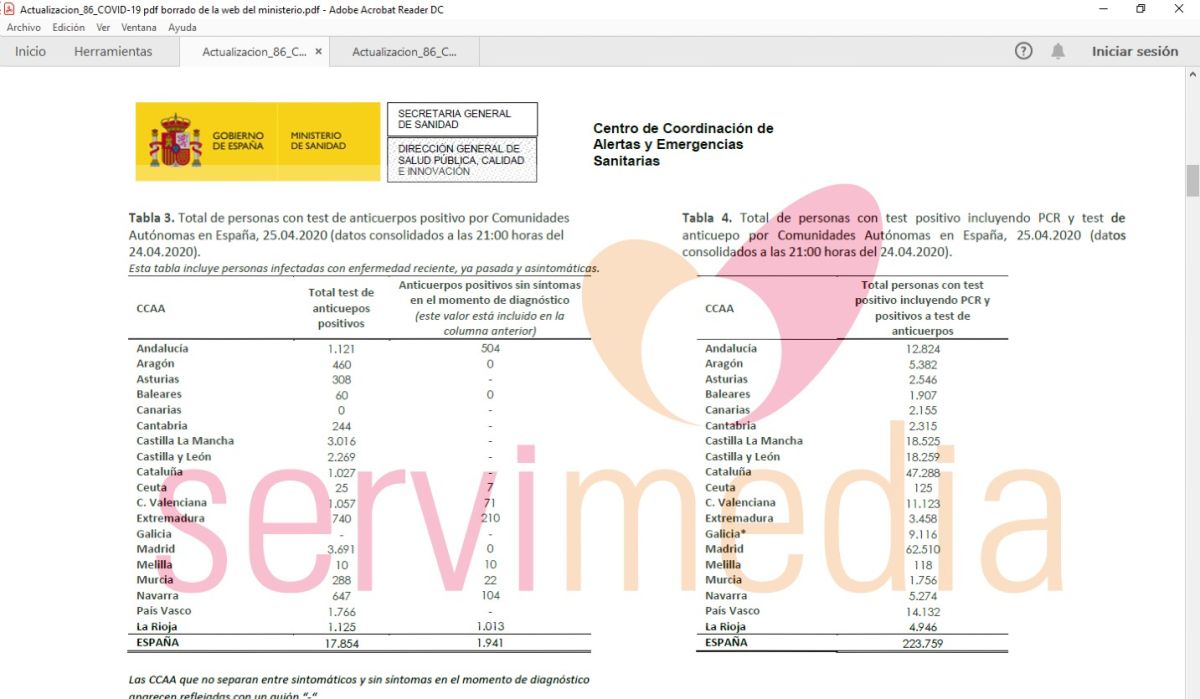Open the Edición menu
The image size is (1200, 699).
68,27
